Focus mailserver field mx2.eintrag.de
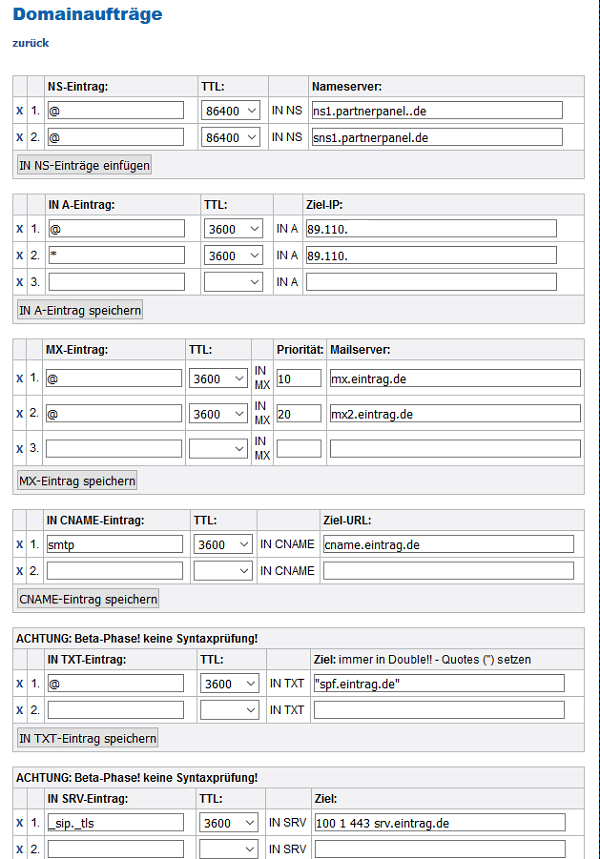This screenshot has height=859, width=600. point(455,414)
